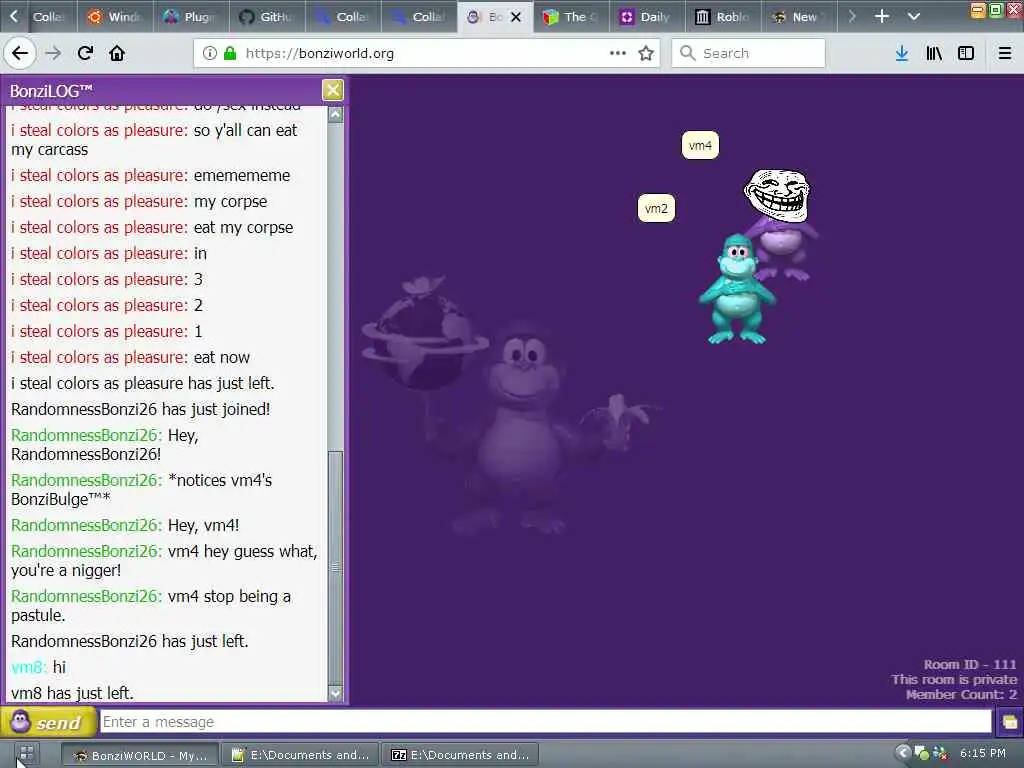
Task: Click the bonziworld.org address bar
Action: 427,54
